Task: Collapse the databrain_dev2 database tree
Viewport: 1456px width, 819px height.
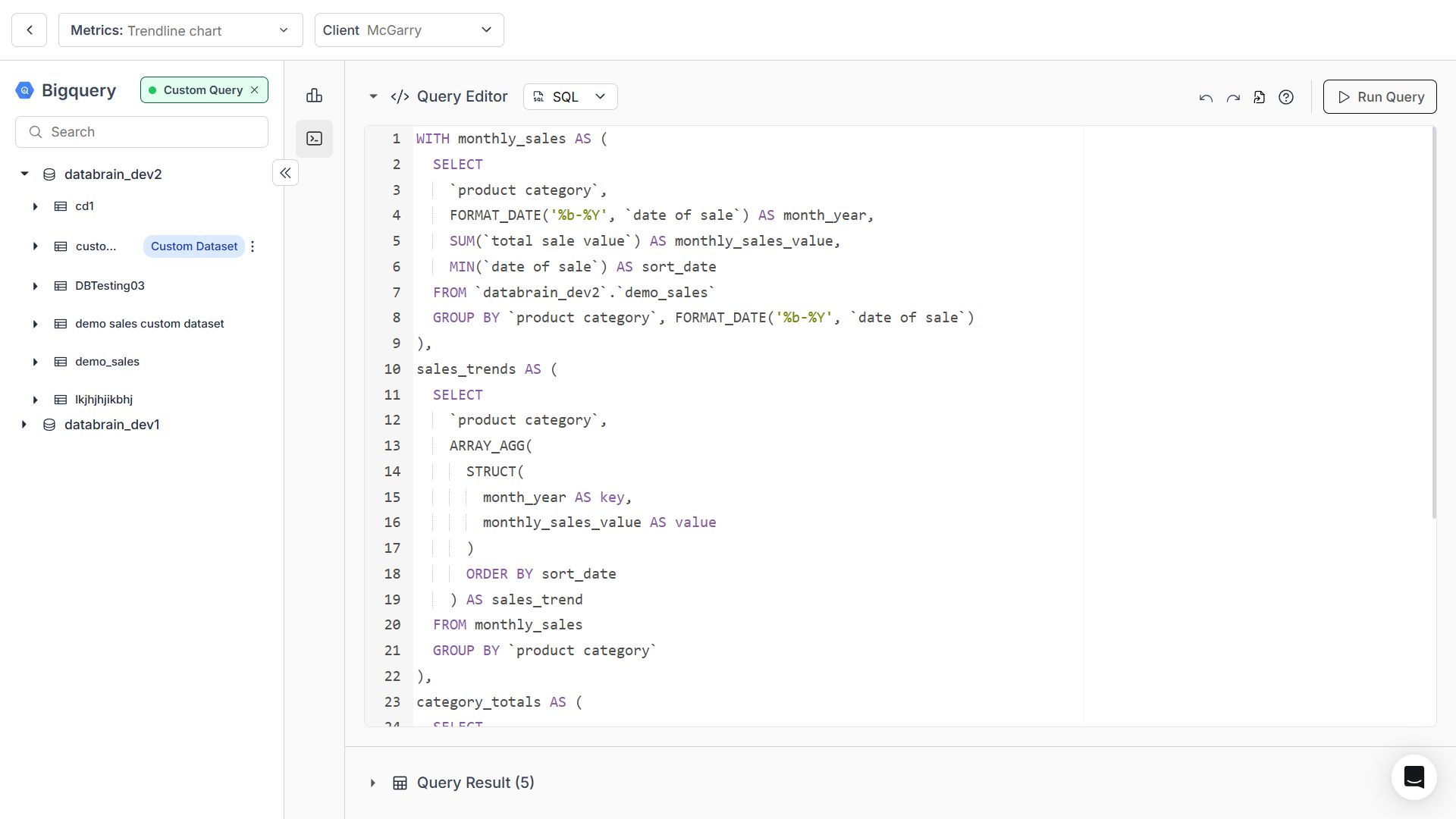Action: (24, 174)
